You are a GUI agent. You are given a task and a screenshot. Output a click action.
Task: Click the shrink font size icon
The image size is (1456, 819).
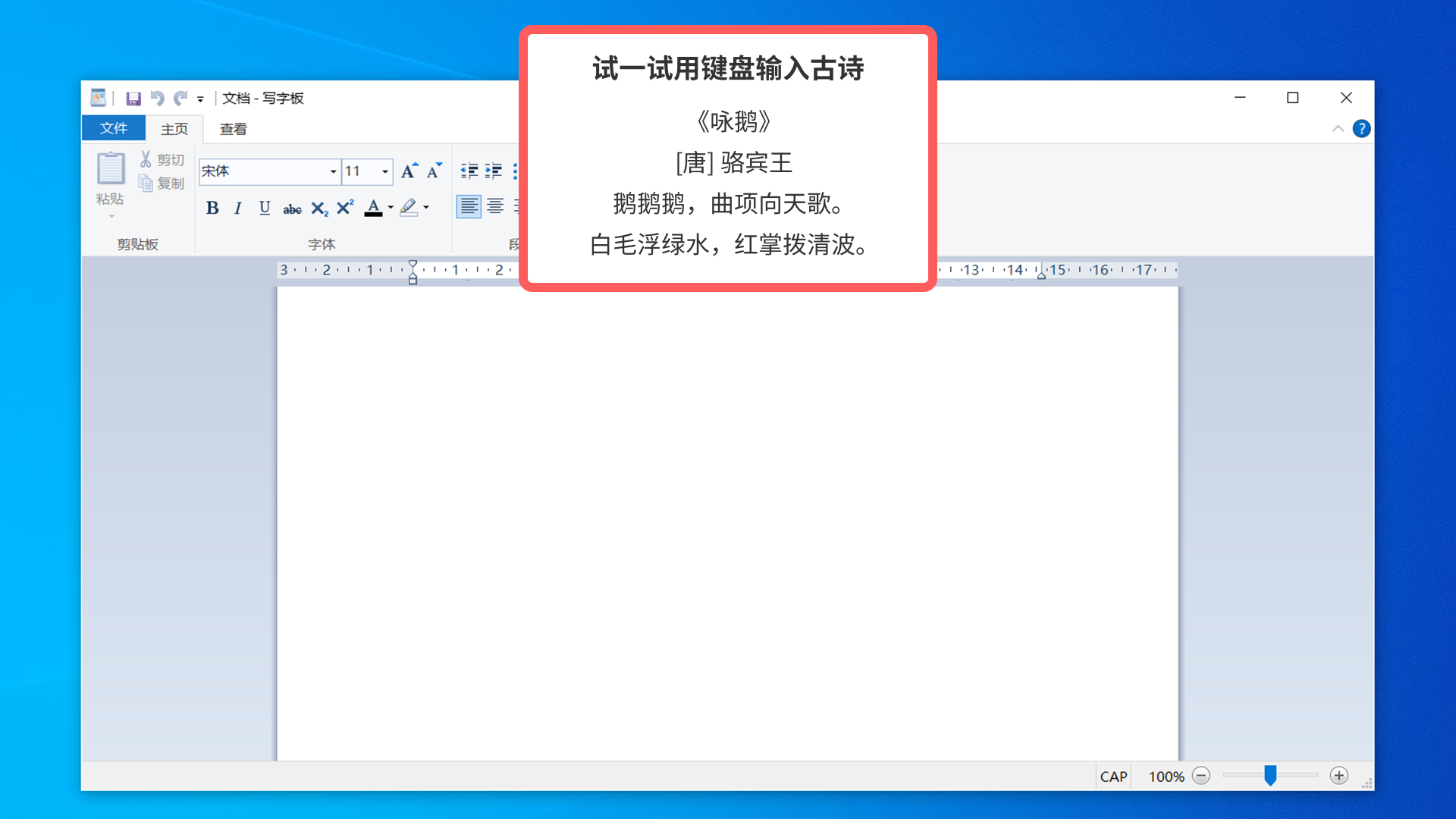coord(434,171)
